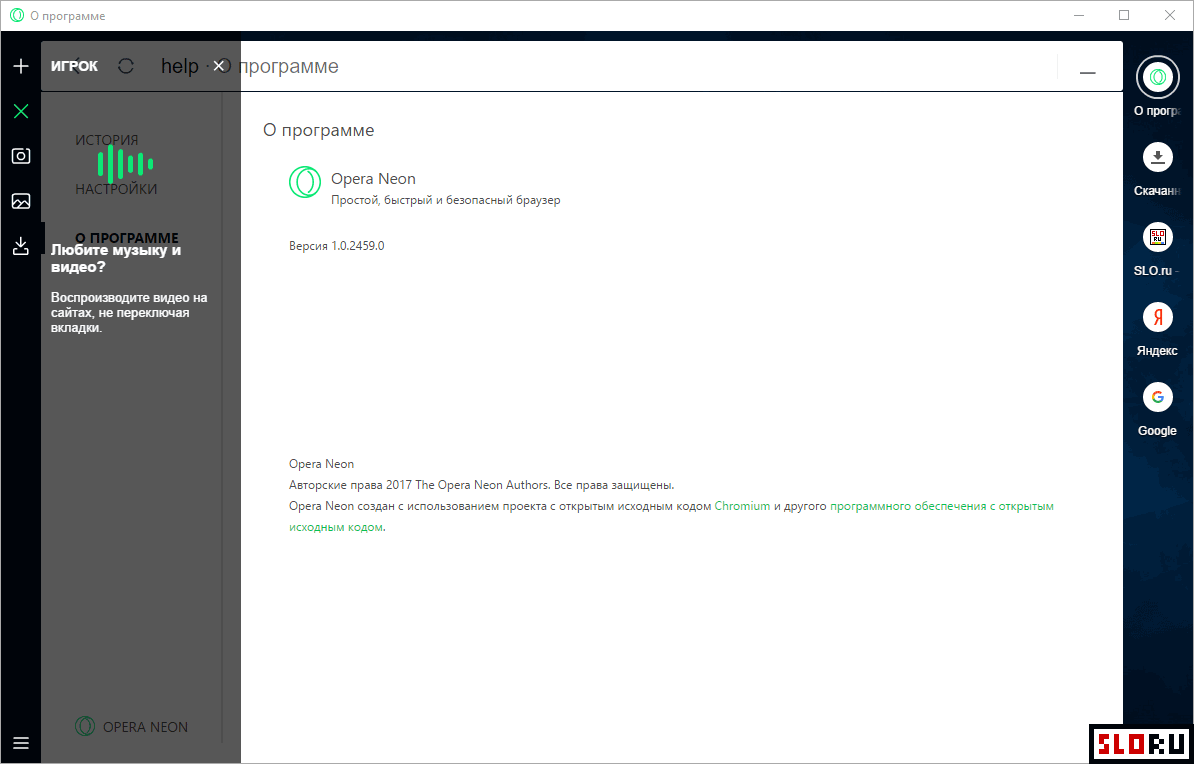
Task: Click the Opera icon in the window title bar
Action: tap(17, 16)
